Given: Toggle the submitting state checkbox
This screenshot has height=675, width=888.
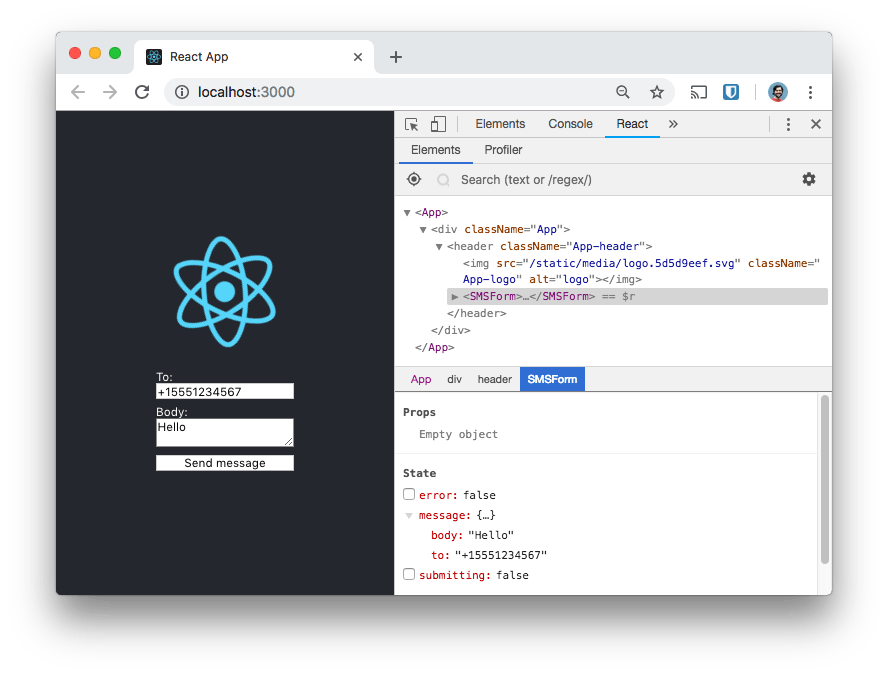Looking at the screenshot, I should pyautogui.click(x=409, y=575).
